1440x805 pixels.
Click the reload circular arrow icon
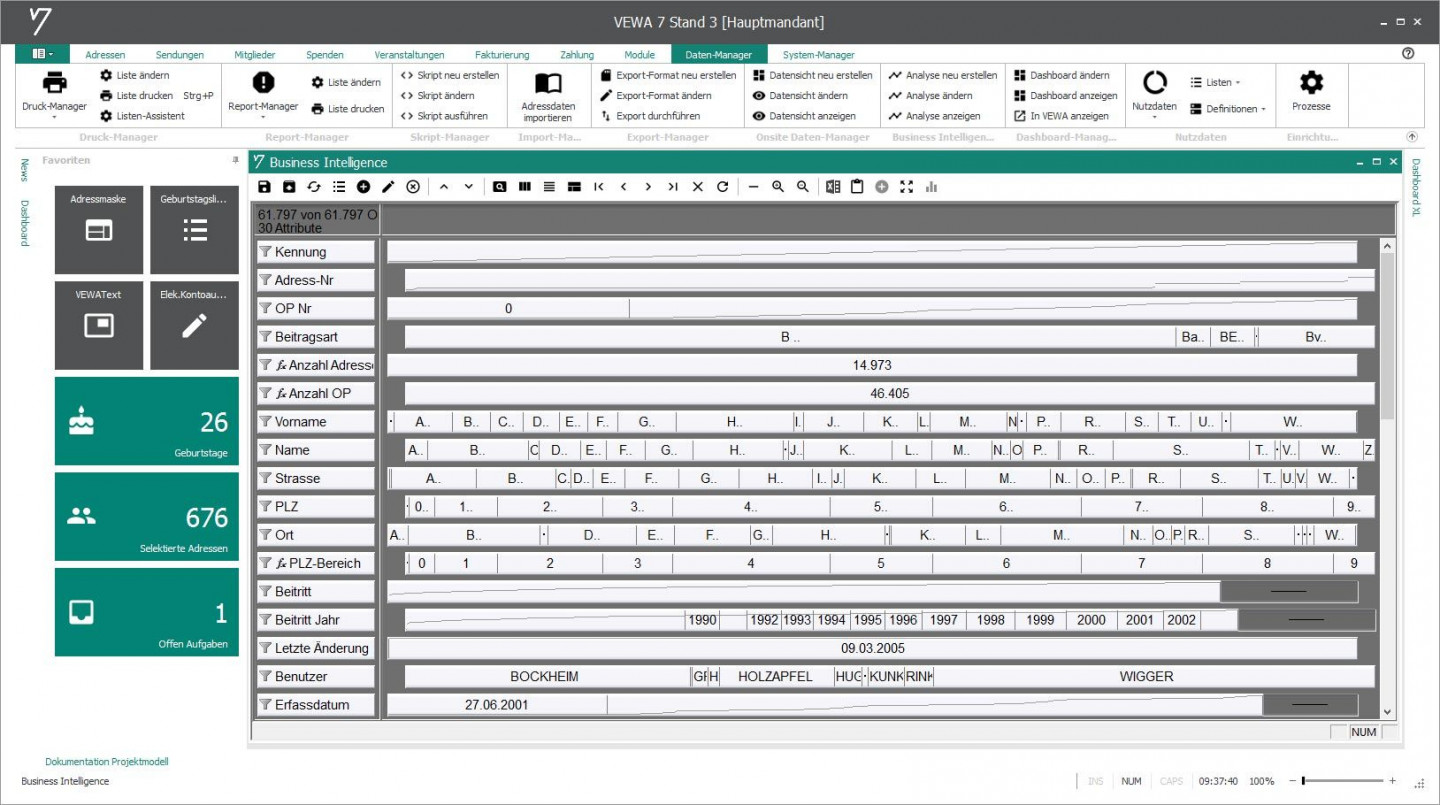click(722, 186)
